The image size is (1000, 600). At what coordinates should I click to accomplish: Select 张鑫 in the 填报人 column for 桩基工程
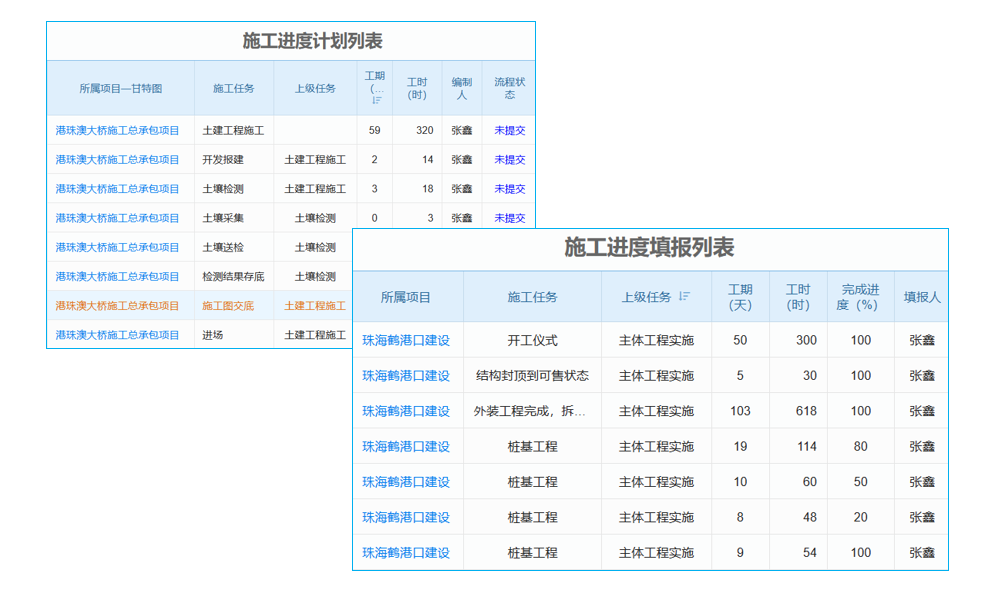point(921,446)
